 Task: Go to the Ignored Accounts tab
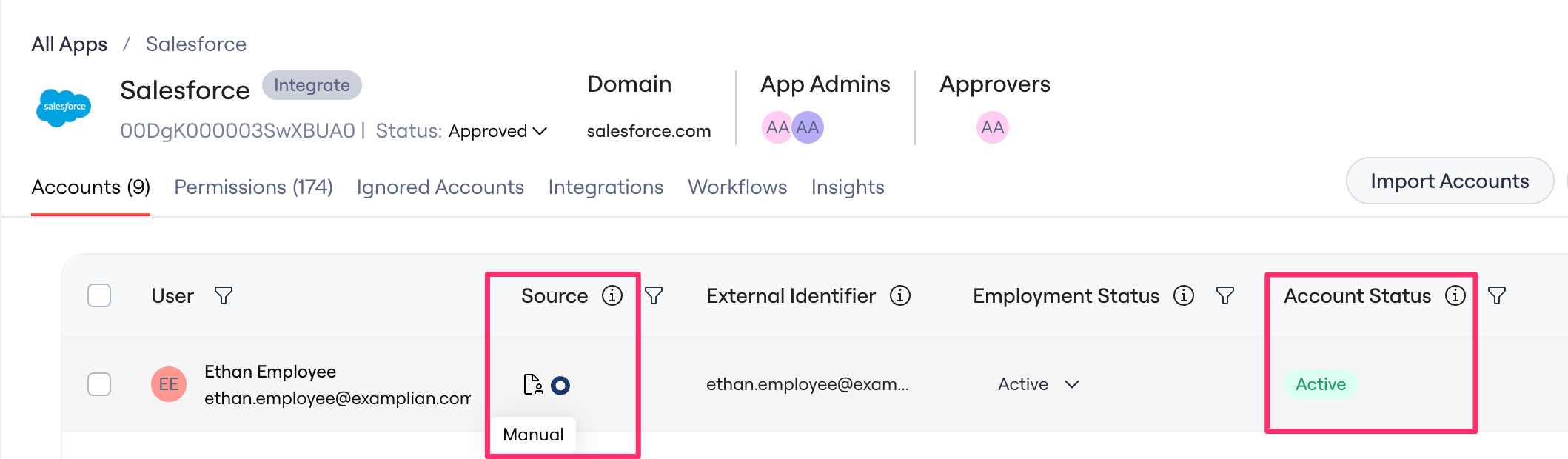point(440,187)
